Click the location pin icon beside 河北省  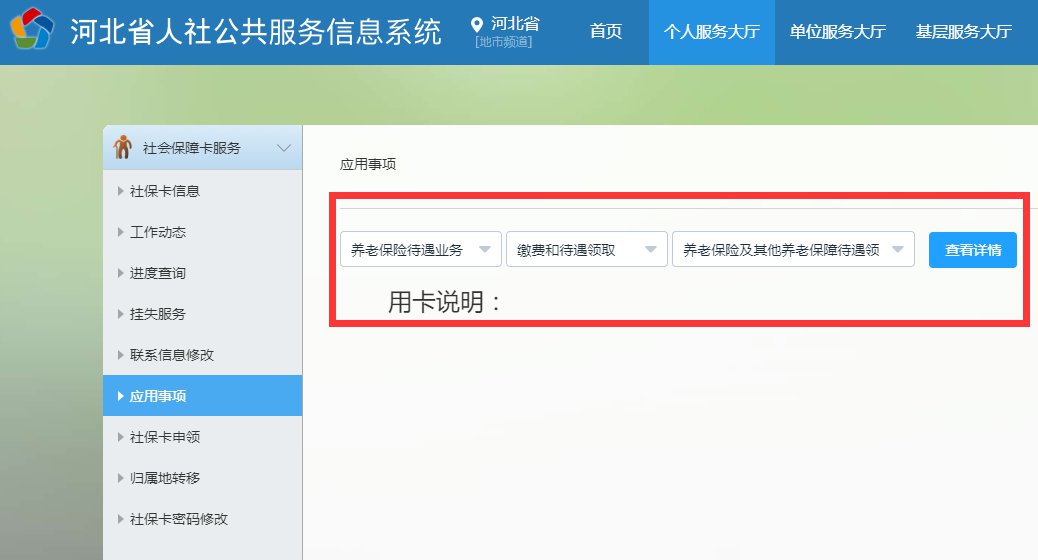tap(477, 25)
